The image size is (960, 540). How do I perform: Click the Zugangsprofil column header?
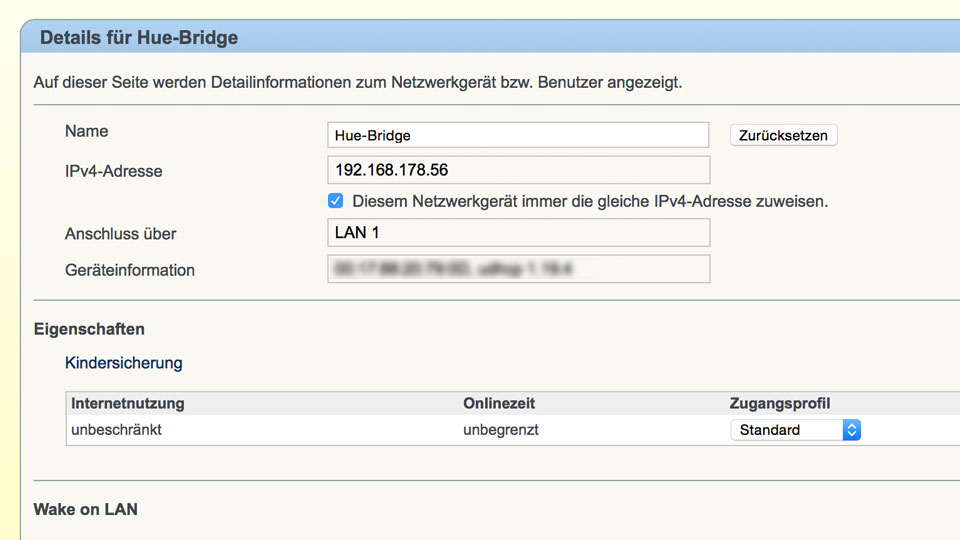point(780,404)
